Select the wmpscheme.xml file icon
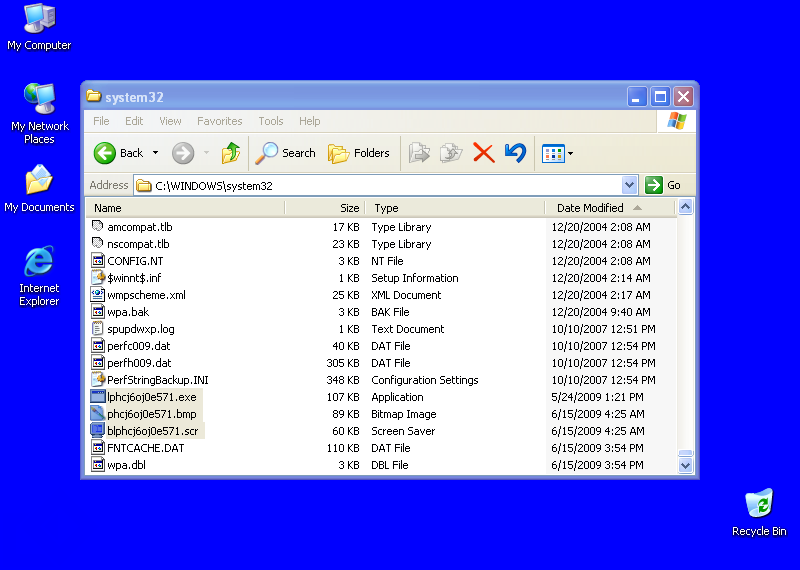The height and width of the screenshot is (570, 800). [97, 295]
